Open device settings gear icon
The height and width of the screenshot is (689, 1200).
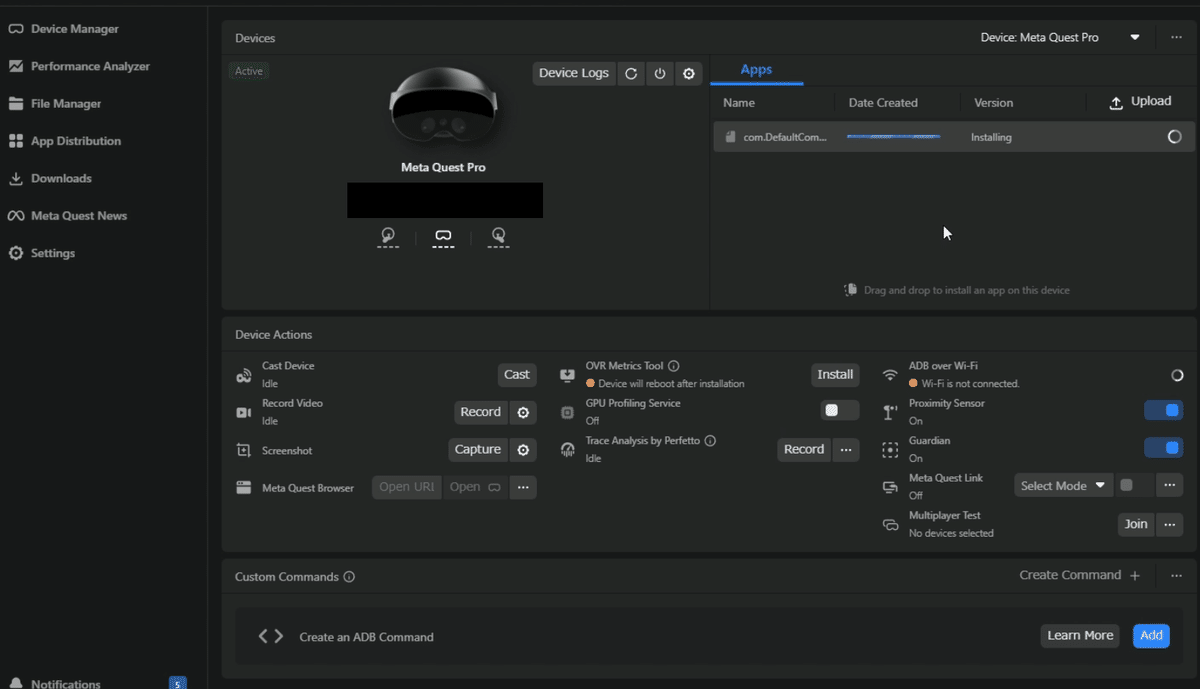point(689,73)
